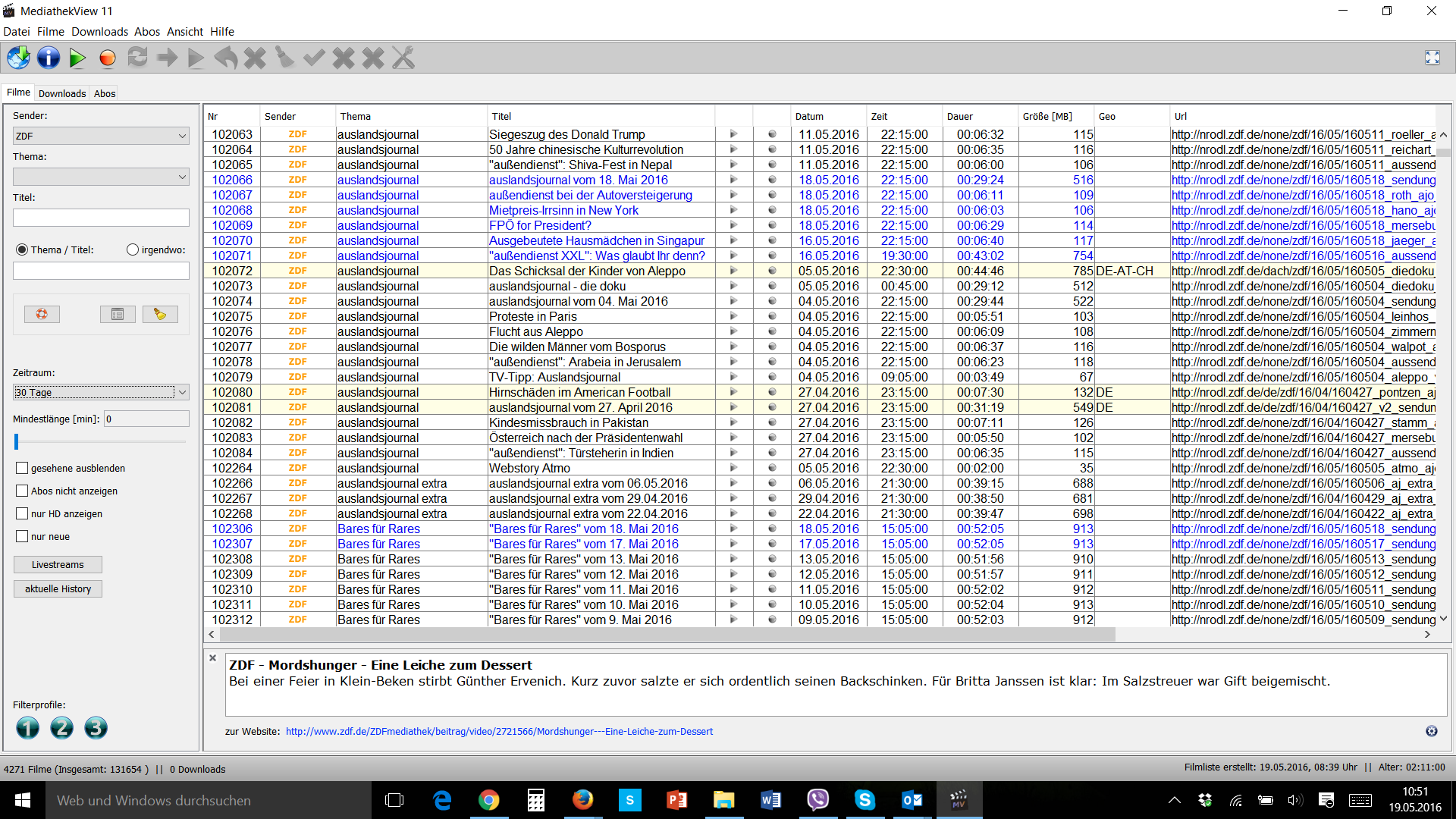Sort table by Dauer column header
The width and height of the screenshot is (1456, 819).
980,116
